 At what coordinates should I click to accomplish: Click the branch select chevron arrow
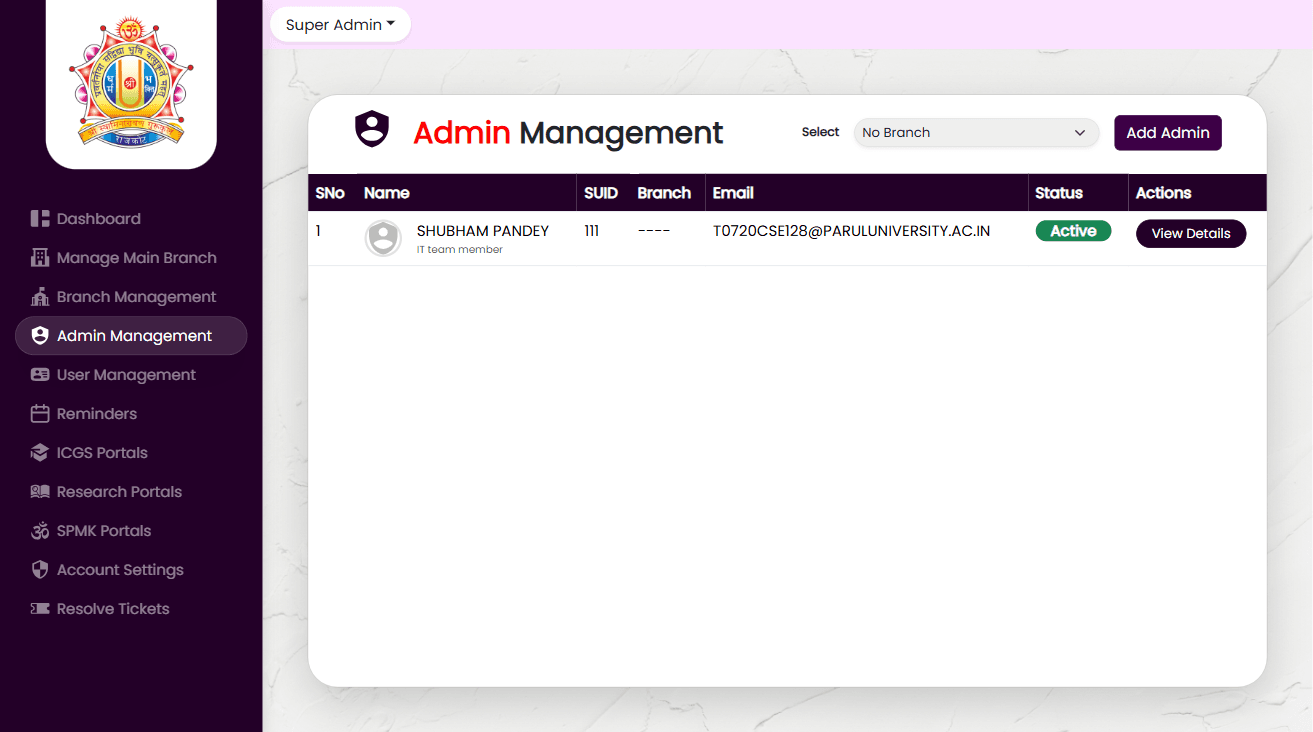click(1080, 133)
